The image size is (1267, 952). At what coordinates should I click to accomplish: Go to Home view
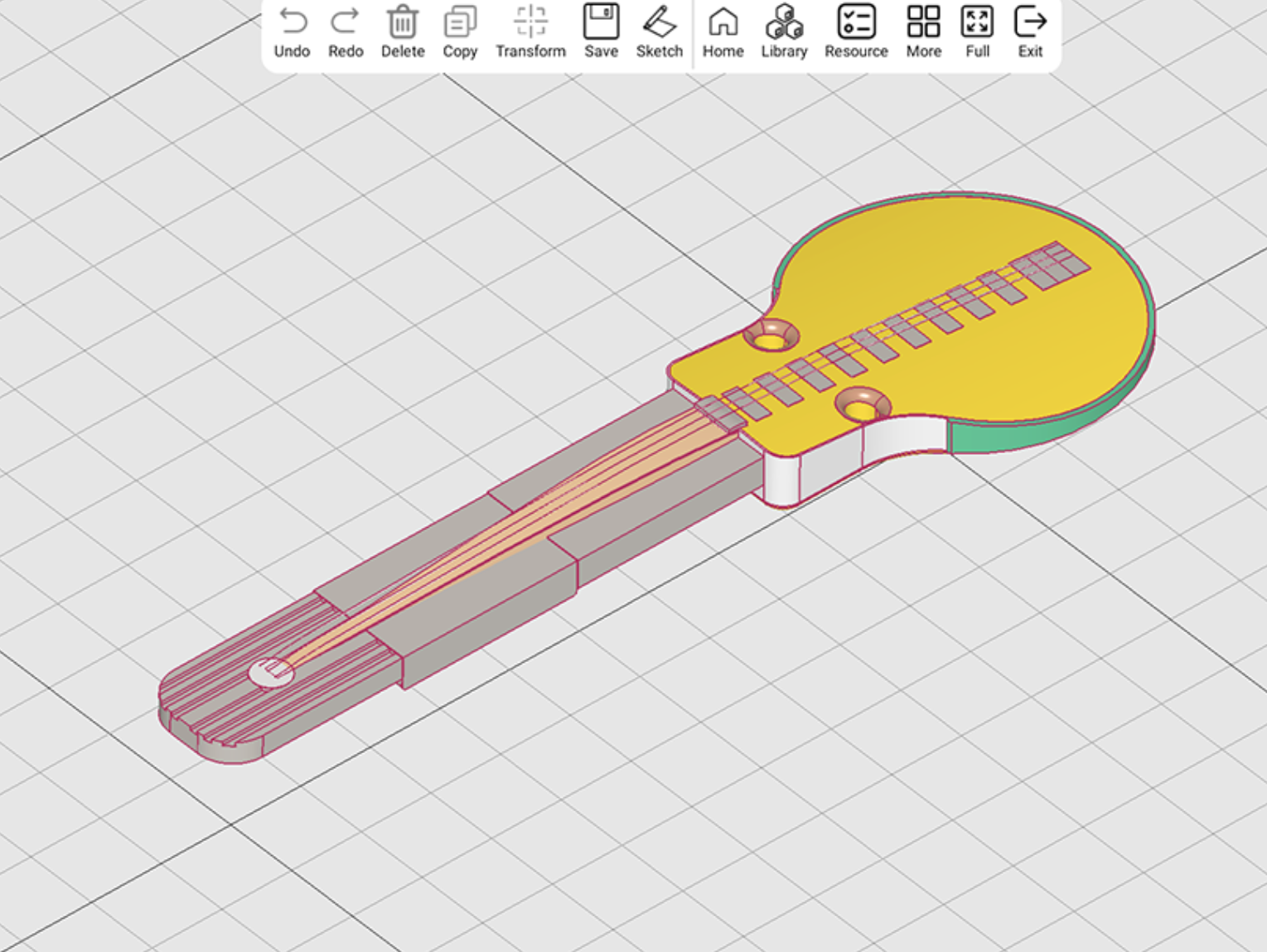[x=723, y=22]
